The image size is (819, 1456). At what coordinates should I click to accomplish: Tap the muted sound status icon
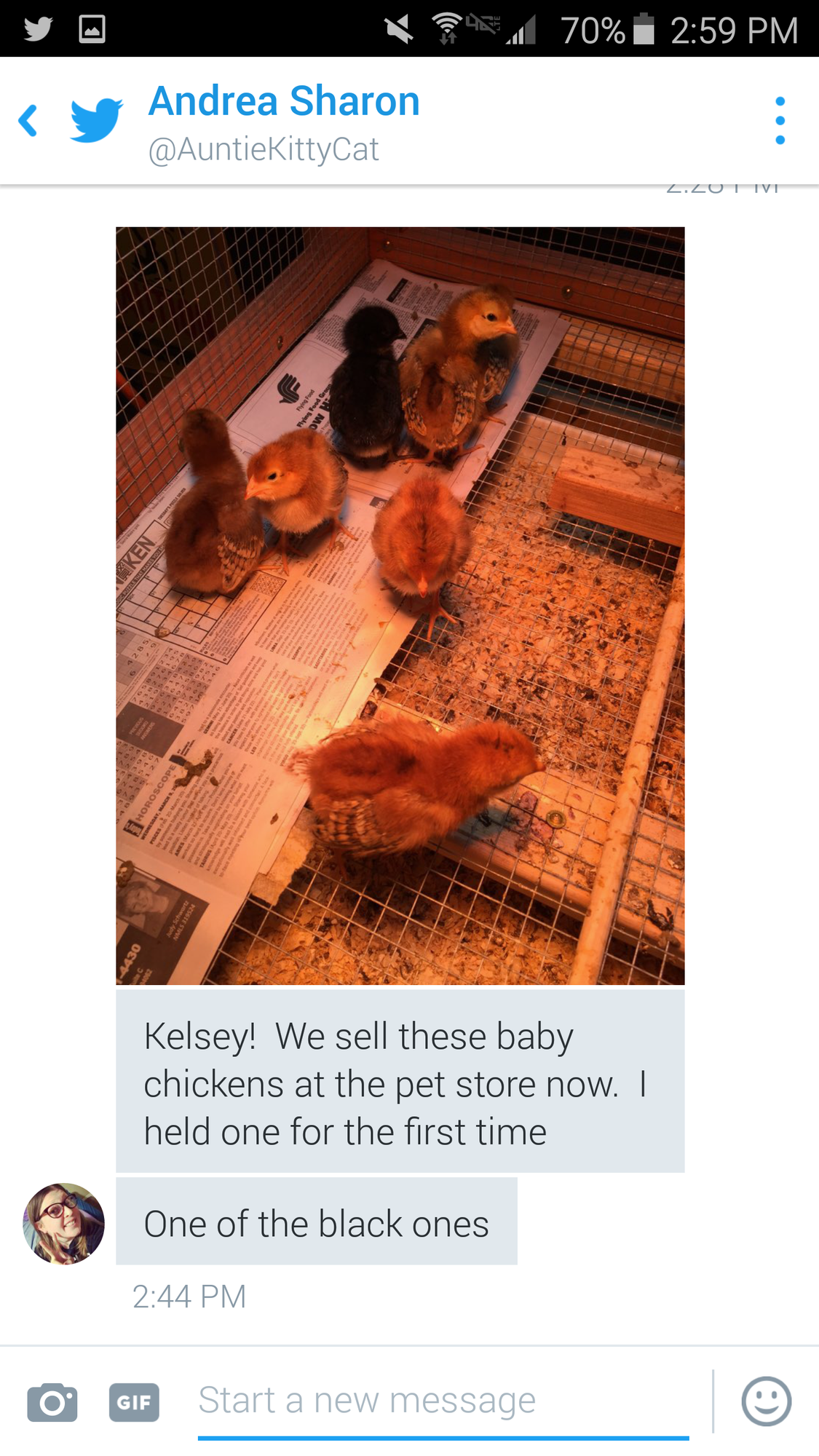click(399, 30)
